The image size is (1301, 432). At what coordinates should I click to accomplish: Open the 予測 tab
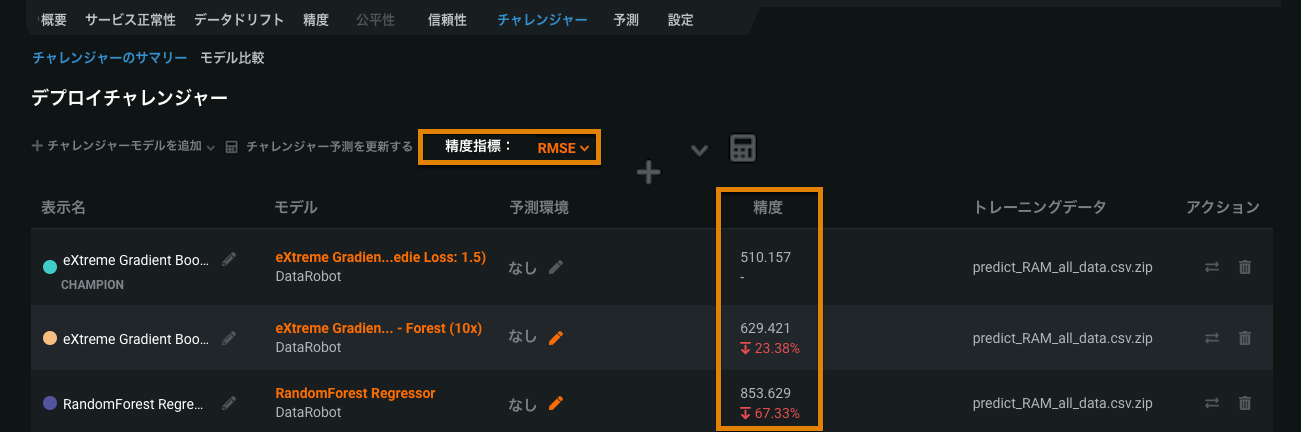coord(626,20)
